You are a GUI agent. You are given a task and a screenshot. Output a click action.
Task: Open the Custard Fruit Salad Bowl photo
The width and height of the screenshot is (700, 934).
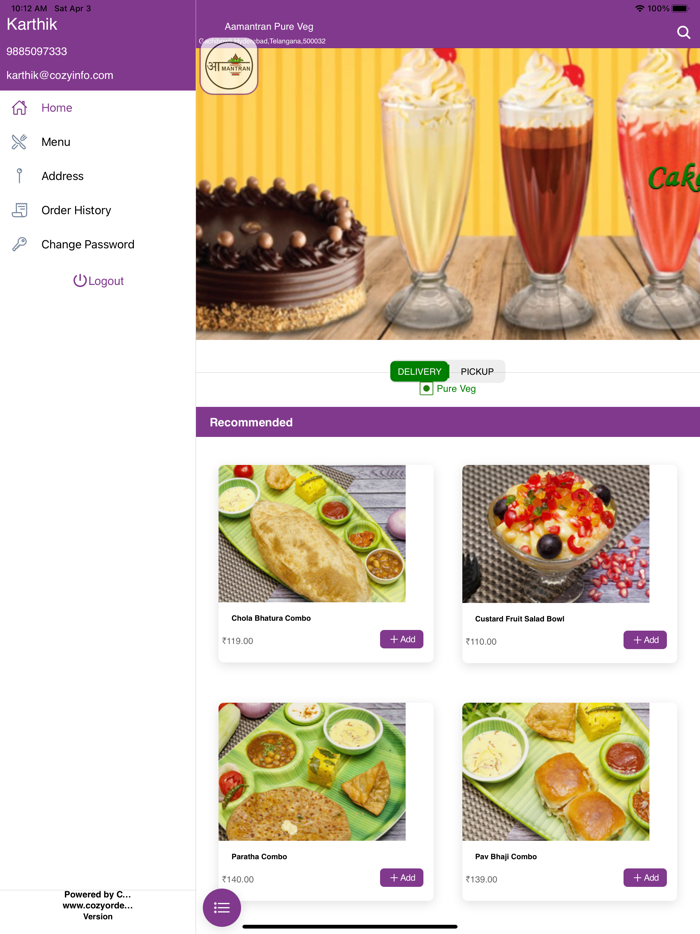(x=556, y=534)
